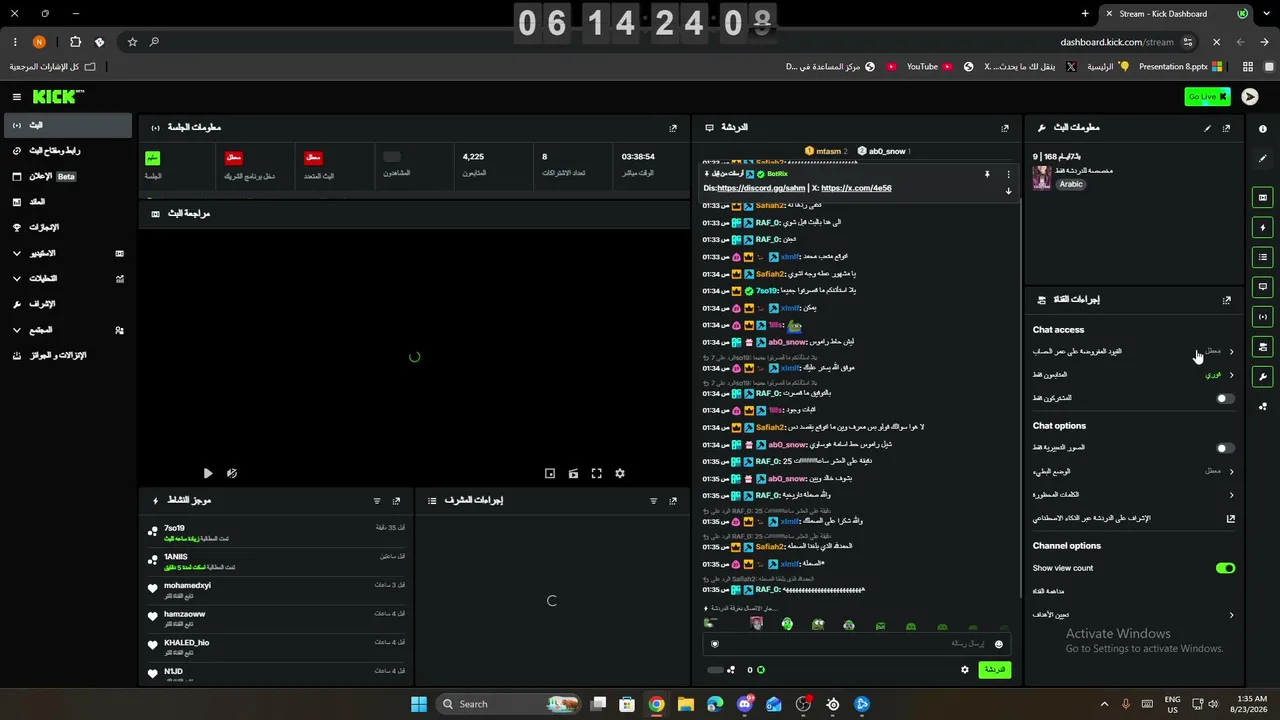Toggle the switch below the chat message box
This screenshot has width=1280, height=720.
tap(715, 670)
